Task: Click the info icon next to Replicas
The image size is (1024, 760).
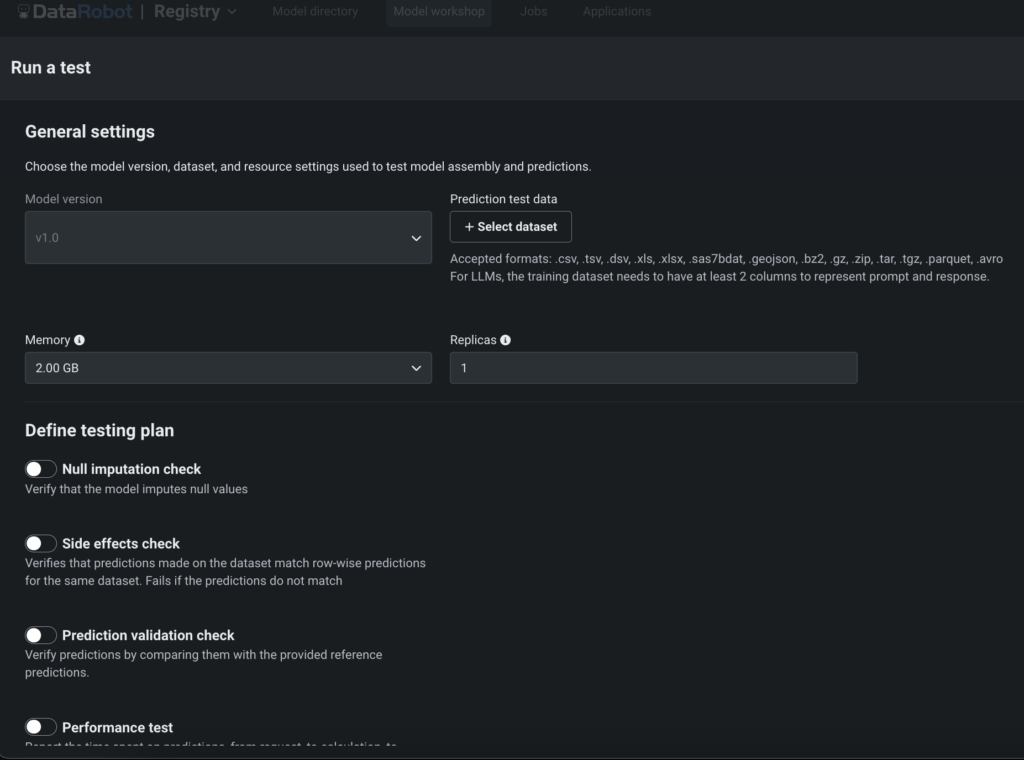Action: pos(505,339)
